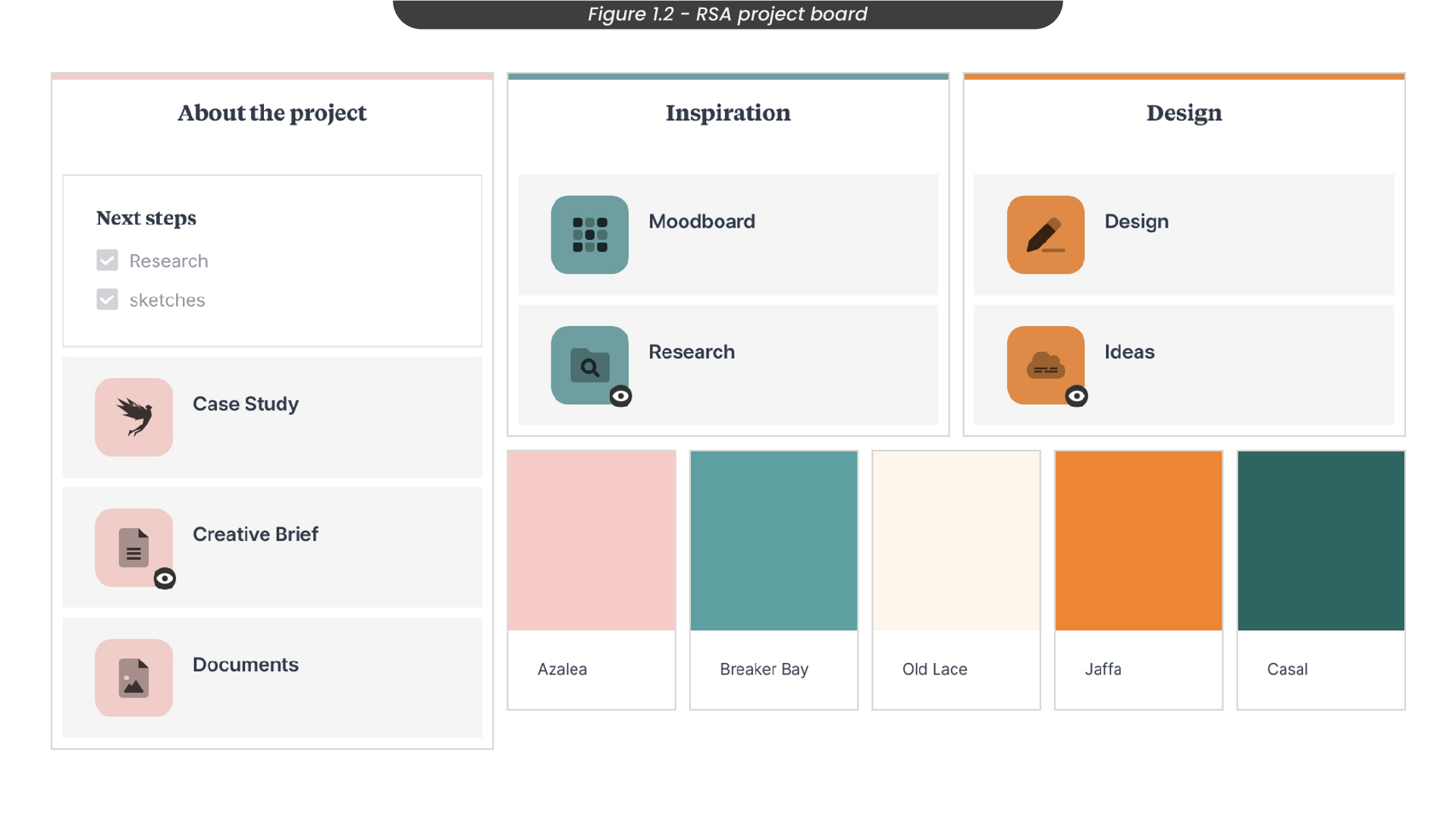This screenshot has width=1456, height=820.
Task: Click the Design pencil icon
Action: [1045, 234]
